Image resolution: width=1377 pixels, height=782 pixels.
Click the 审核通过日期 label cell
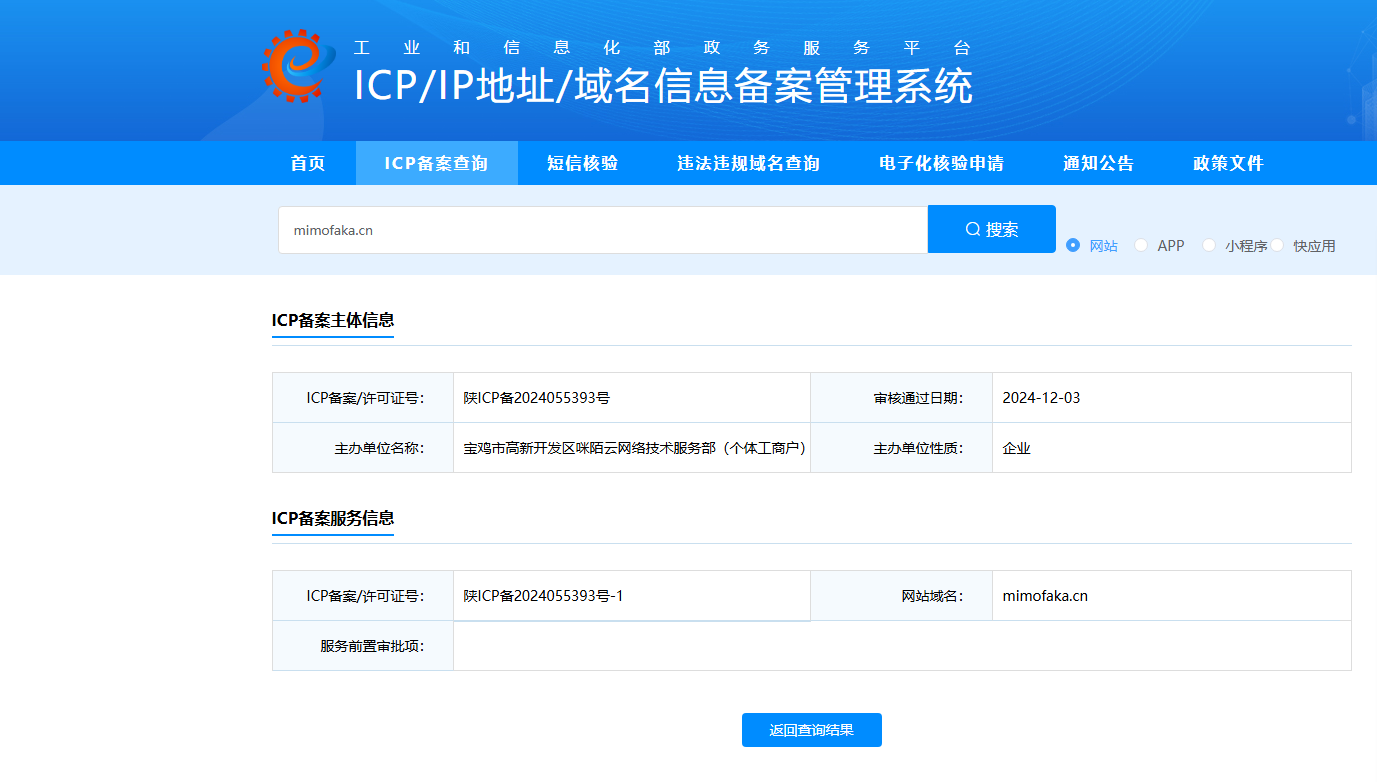click(901, 398)
